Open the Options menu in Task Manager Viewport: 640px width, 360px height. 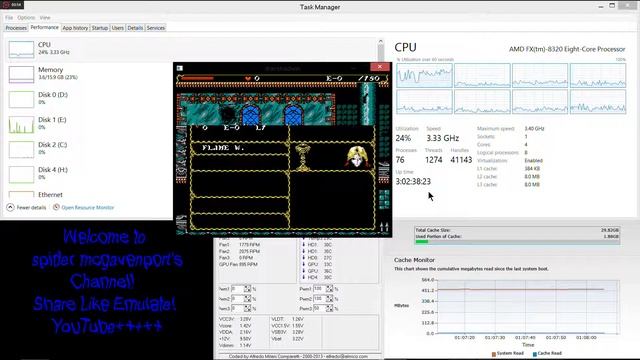(26, 18)
